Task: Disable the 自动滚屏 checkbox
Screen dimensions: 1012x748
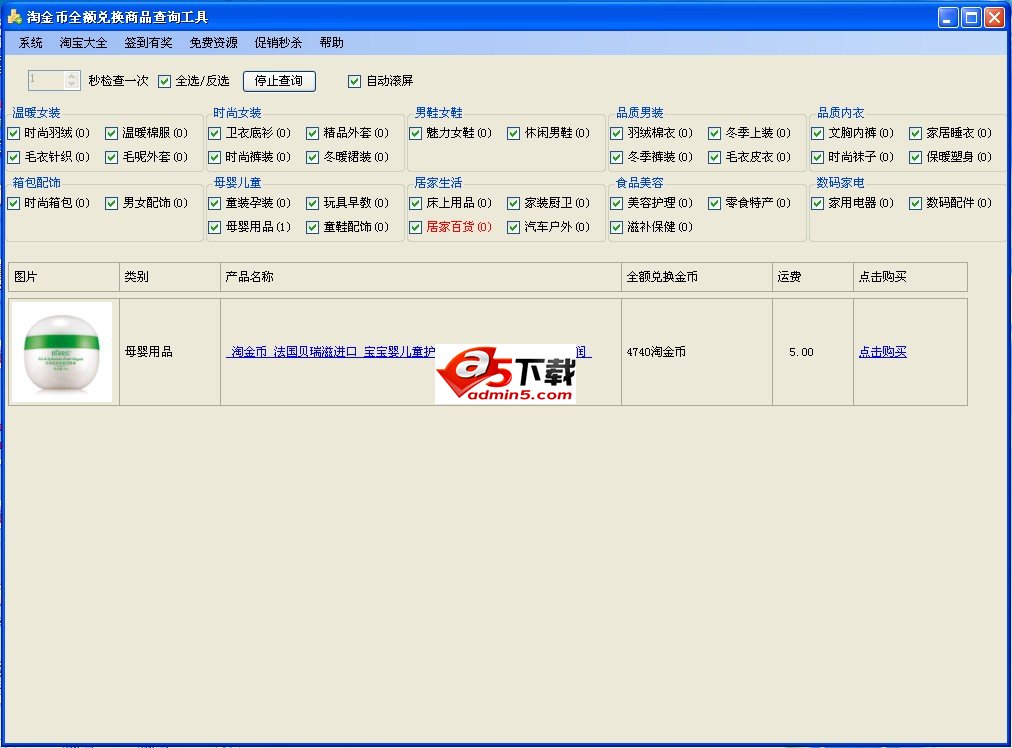Action: 355,81
